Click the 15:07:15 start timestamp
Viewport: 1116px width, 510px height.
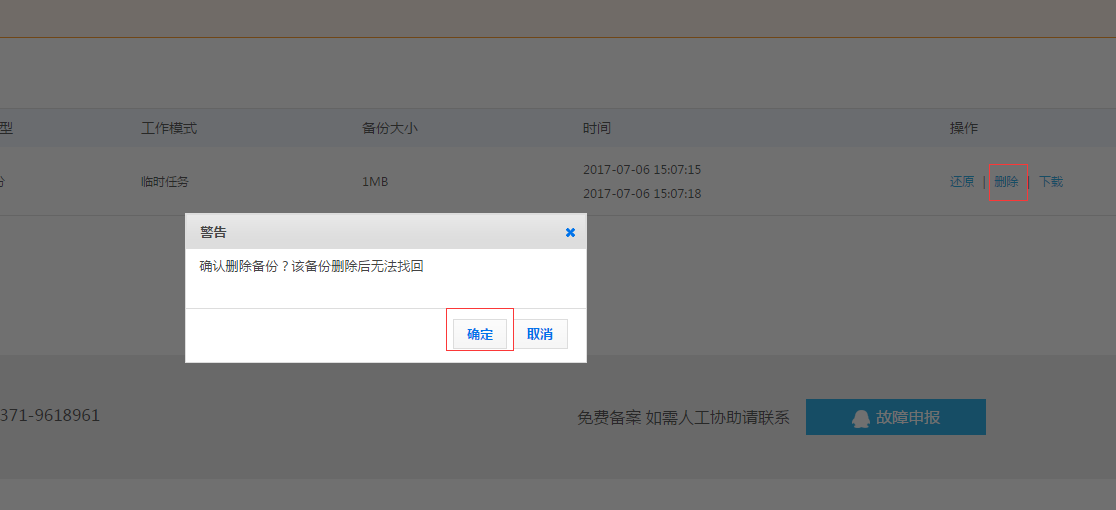pyautogui.click(x=642, y=170)
